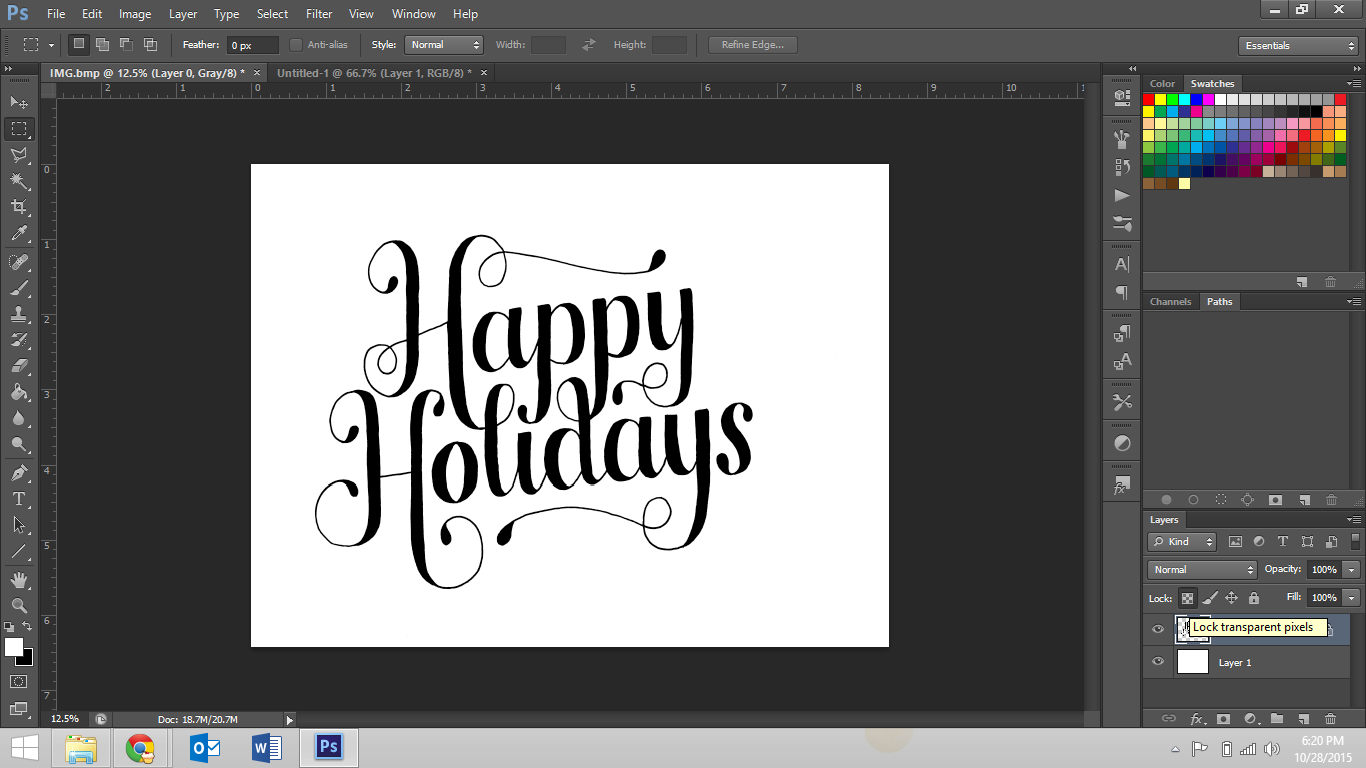Create a new group folder in Layers

coord(1277,719)
